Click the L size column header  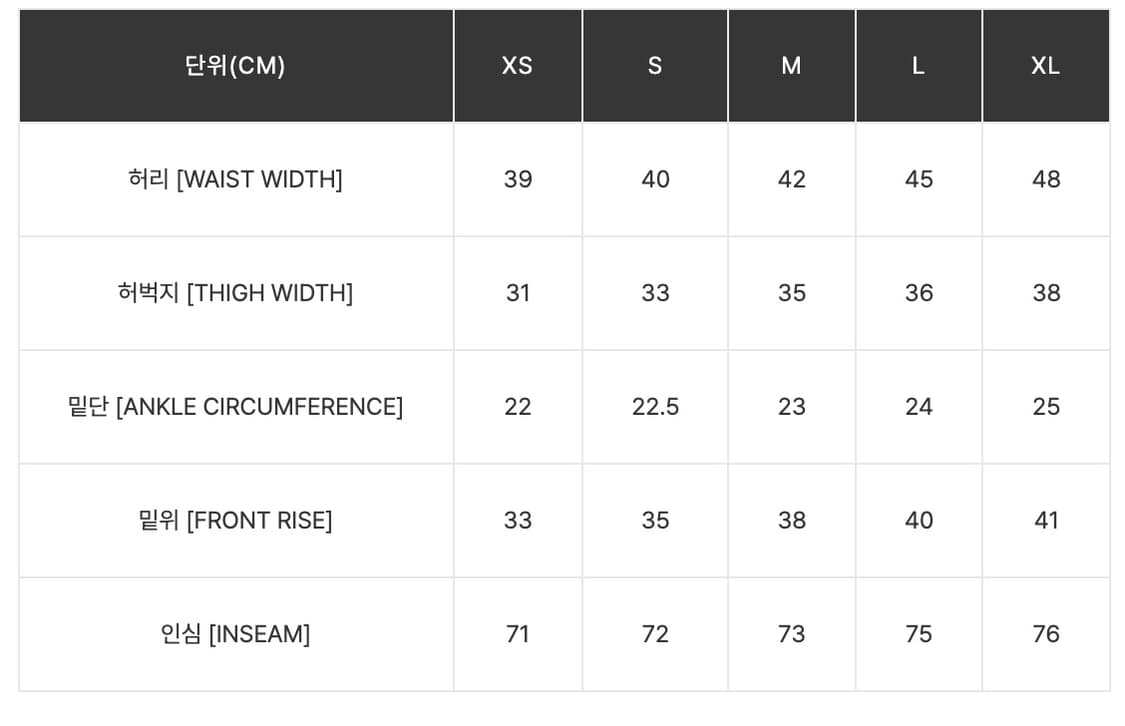pos(918,66)
